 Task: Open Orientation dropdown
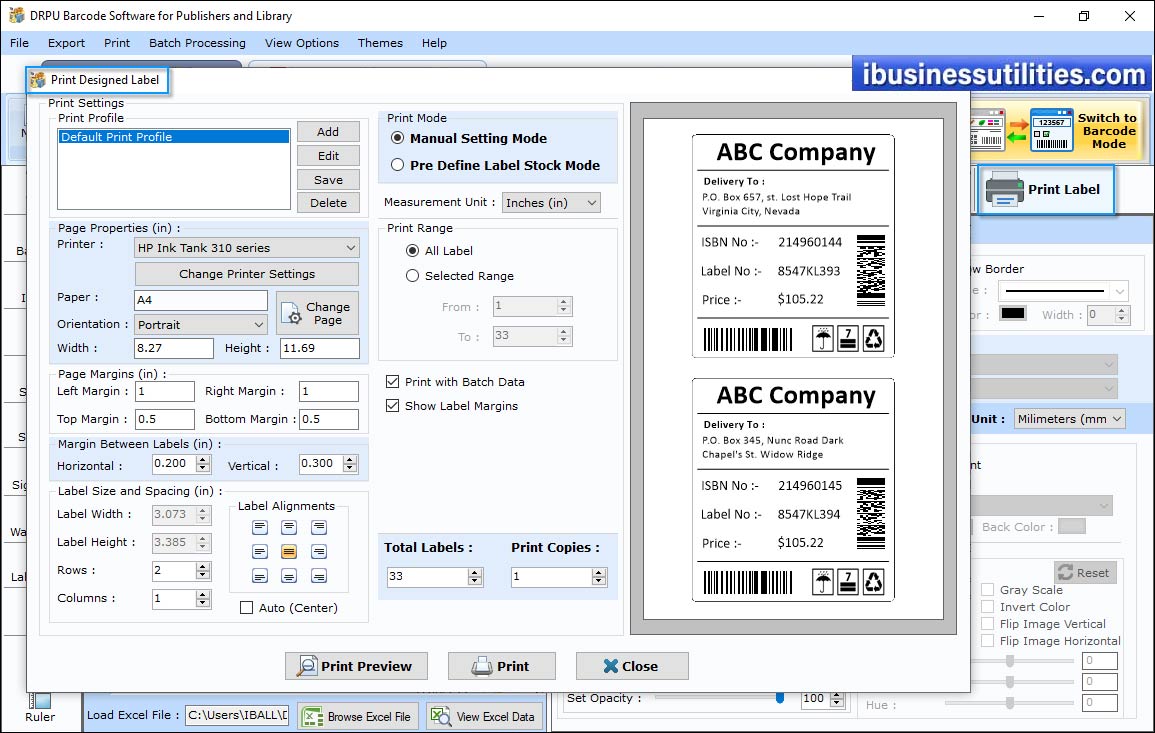tap(200, 324)
